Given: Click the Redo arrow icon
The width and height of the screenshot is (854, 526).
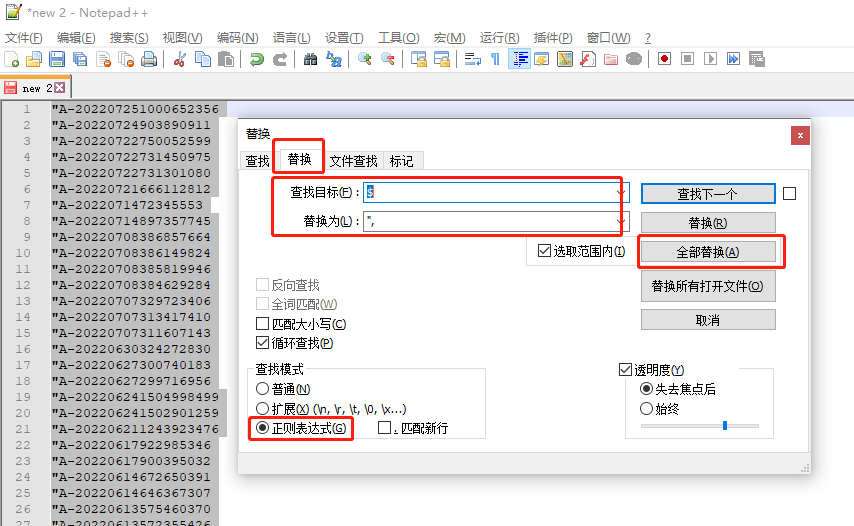Looking at the screenshot, I should point(279,59).
